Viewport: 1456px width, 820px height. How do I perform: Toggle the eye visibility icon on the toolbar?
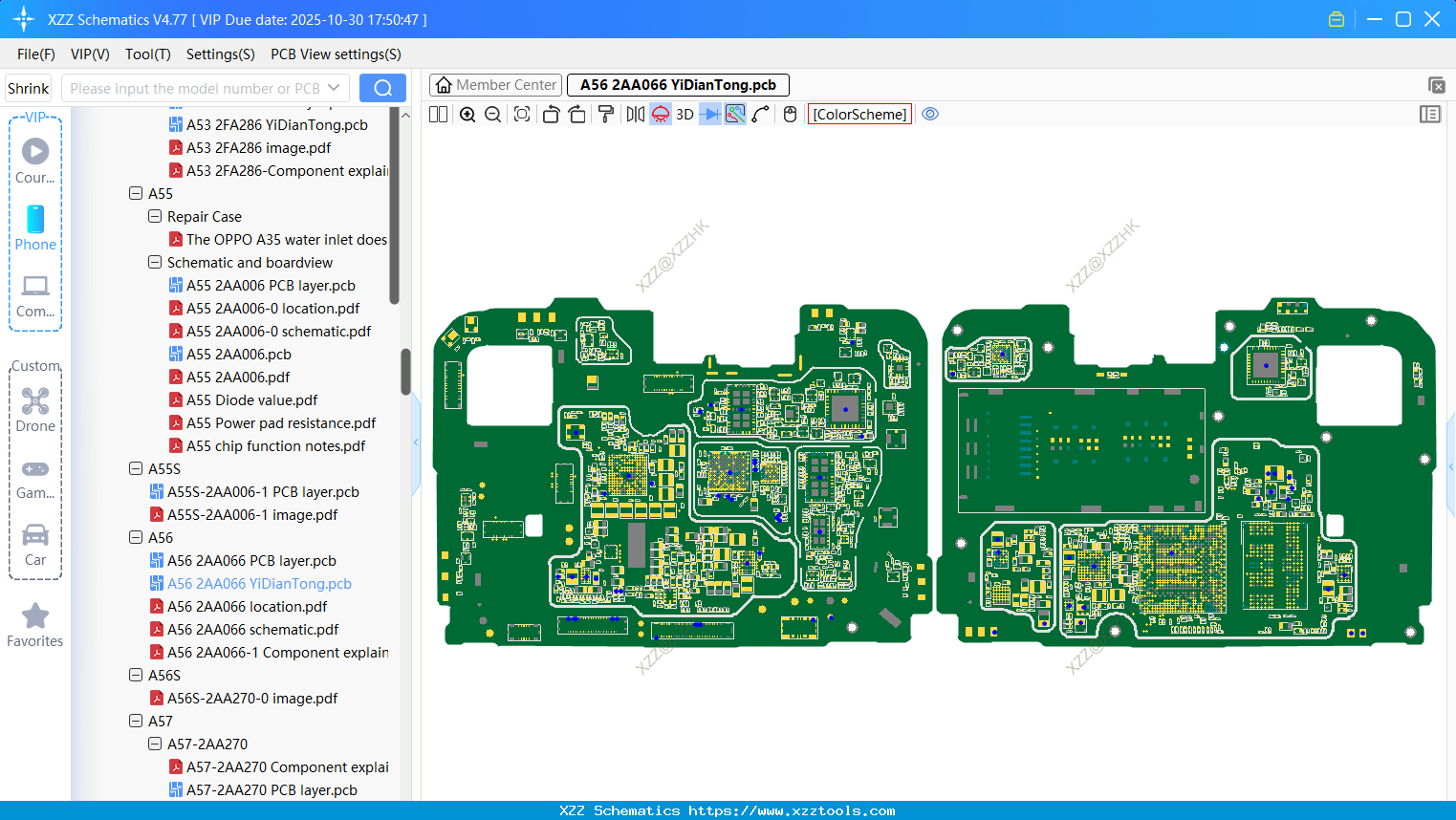930,114
